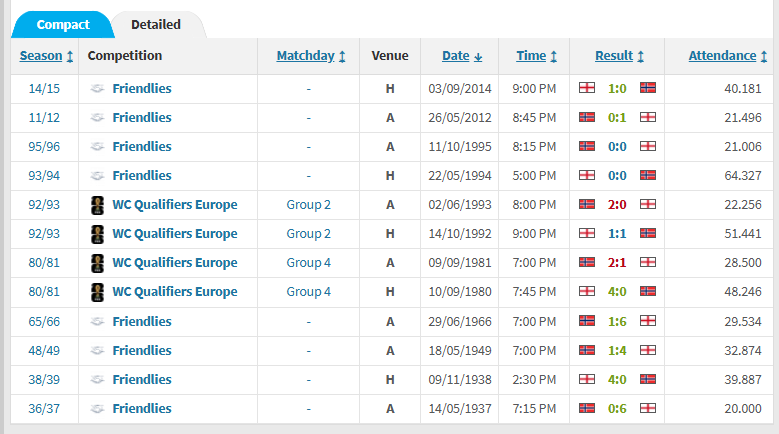
Task: Open the 1:6 result from 29/06/1966
Action: (617, 322)
